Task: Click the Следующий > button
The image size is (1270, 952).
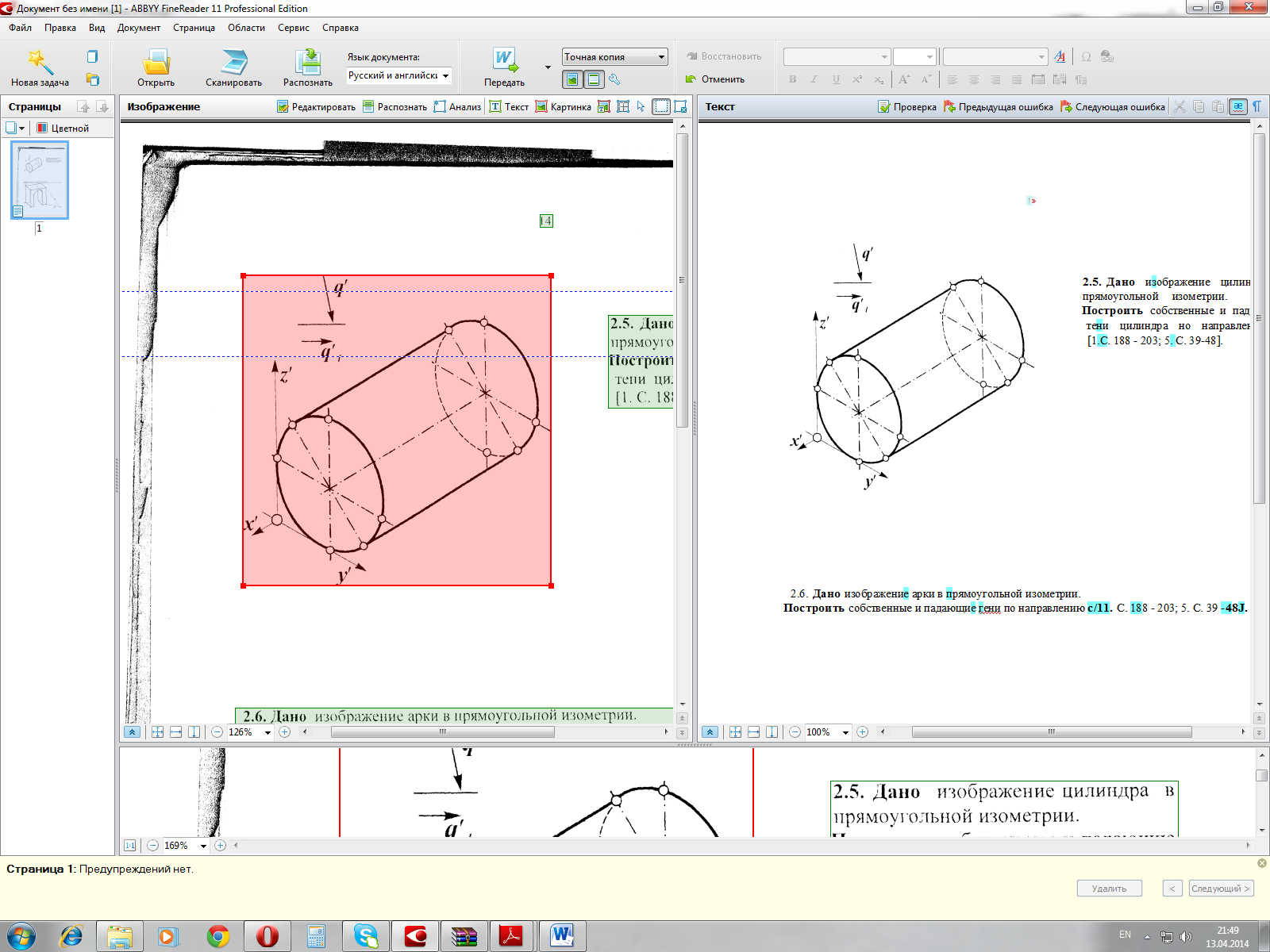Action: point(1220,889)
